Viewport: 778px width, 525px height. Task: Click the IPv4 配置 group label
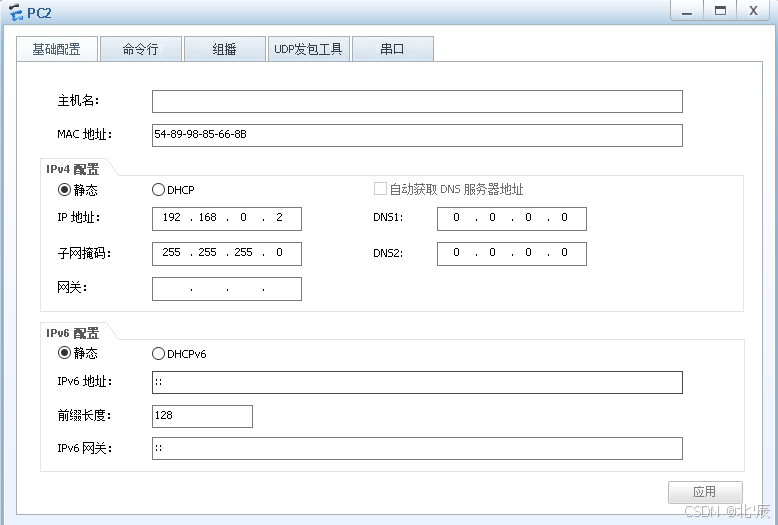click(x=72, y=169)
